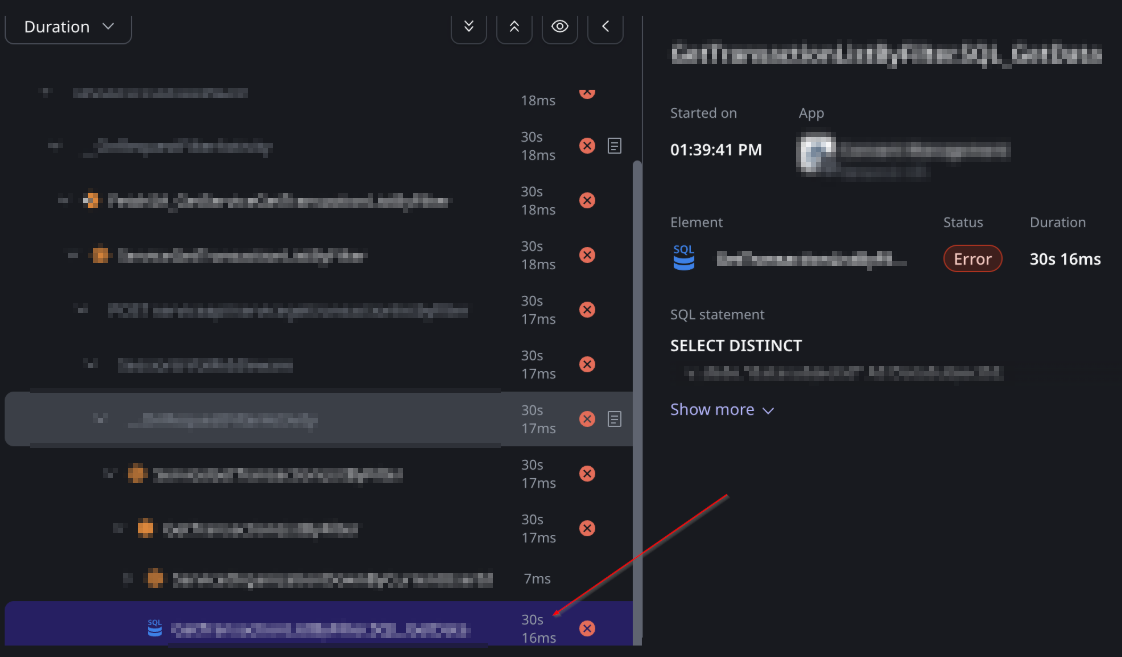Collapse the highlighted gray row's tree chevron
Image resolution: width=1122 pixels, height=657 pixels.
click(99, 420)
